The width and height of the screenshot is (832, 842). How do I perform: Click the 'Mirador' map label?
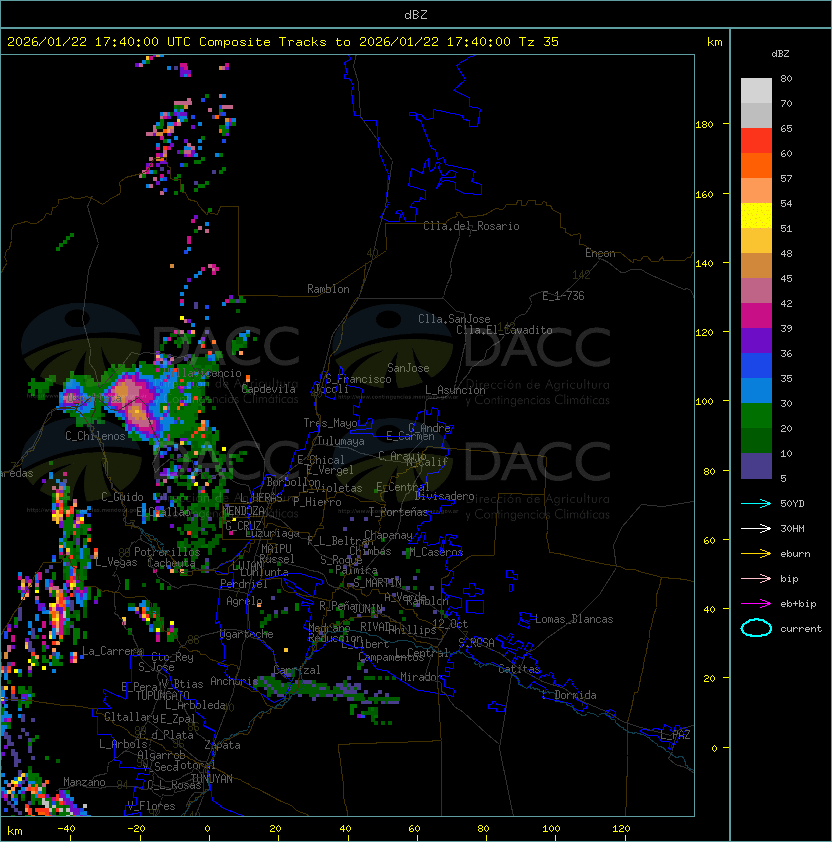[421, 677]
